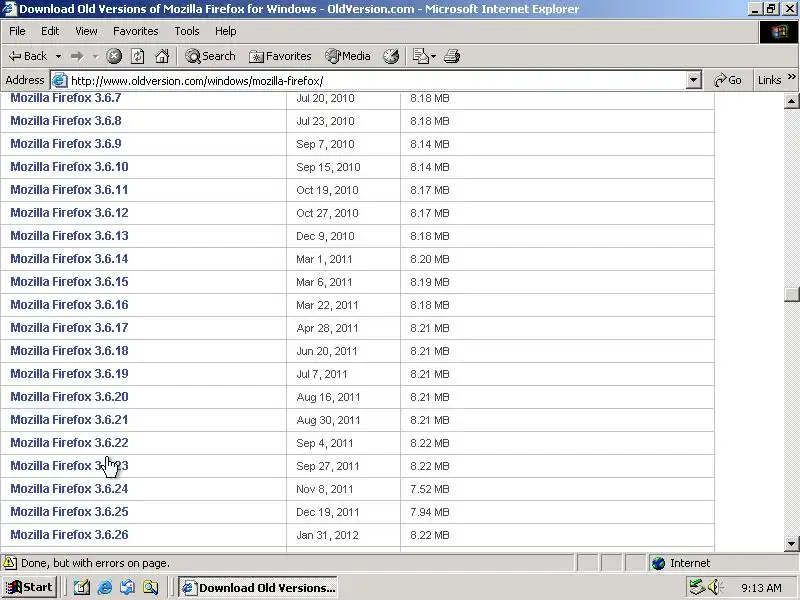
Task: Click the volume speaker tray icon
Action: pyautogui.click(x=715, y=587)
